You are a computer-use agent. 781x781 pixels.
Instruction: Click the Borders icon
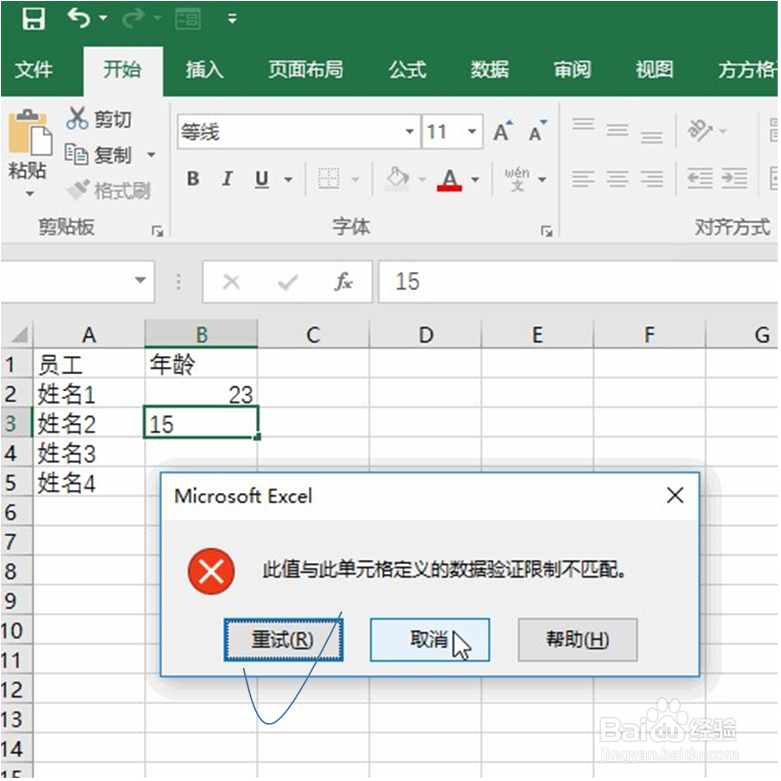[329, 178]
